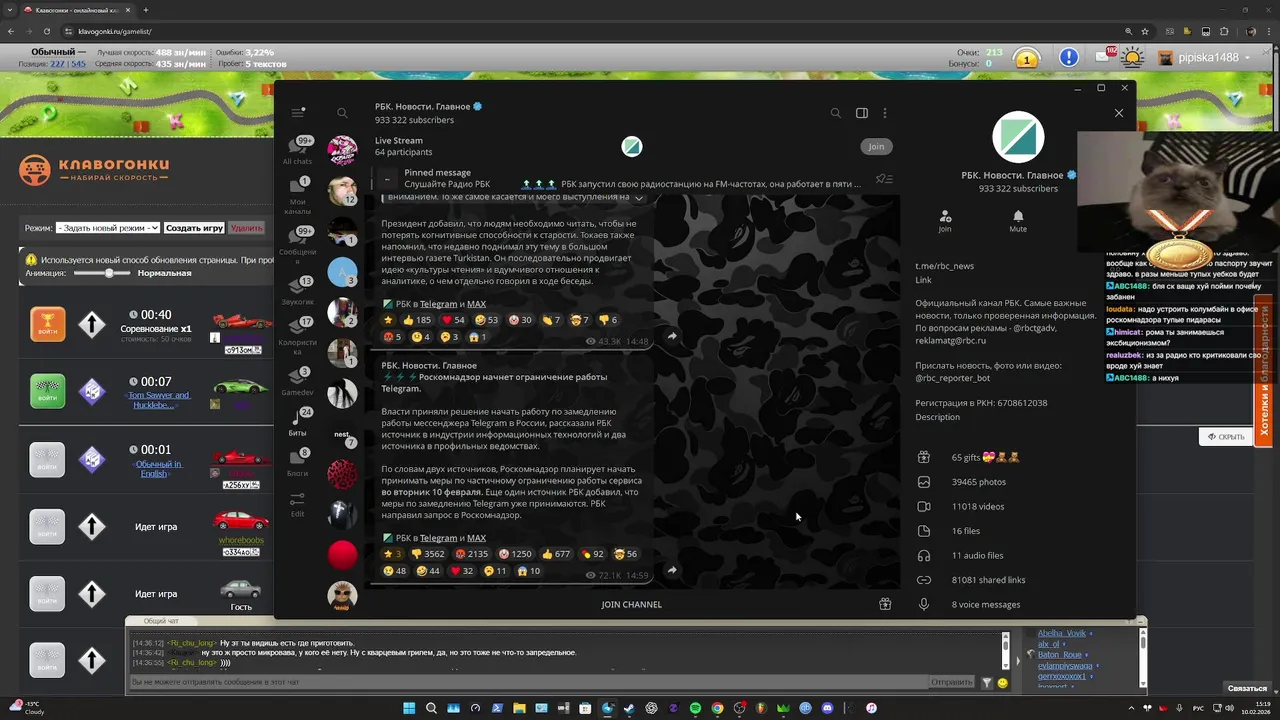The height and width of the screenshot is (720, 1280).
Task: Open 11018 videos shared media
Action: 1018,506
